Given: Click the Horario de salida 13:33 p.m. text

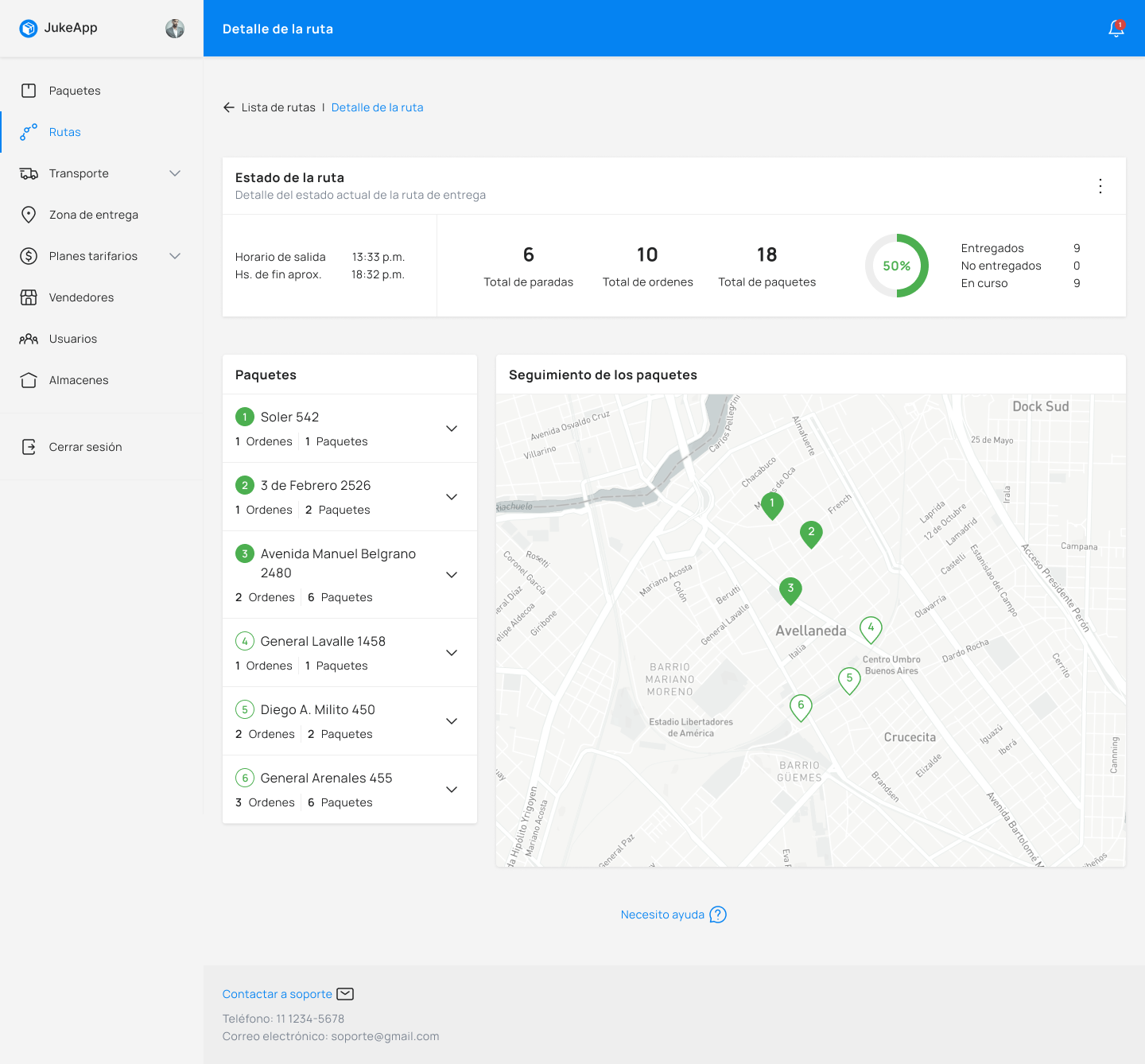Looking at the screenshot, I should (320, 257).
